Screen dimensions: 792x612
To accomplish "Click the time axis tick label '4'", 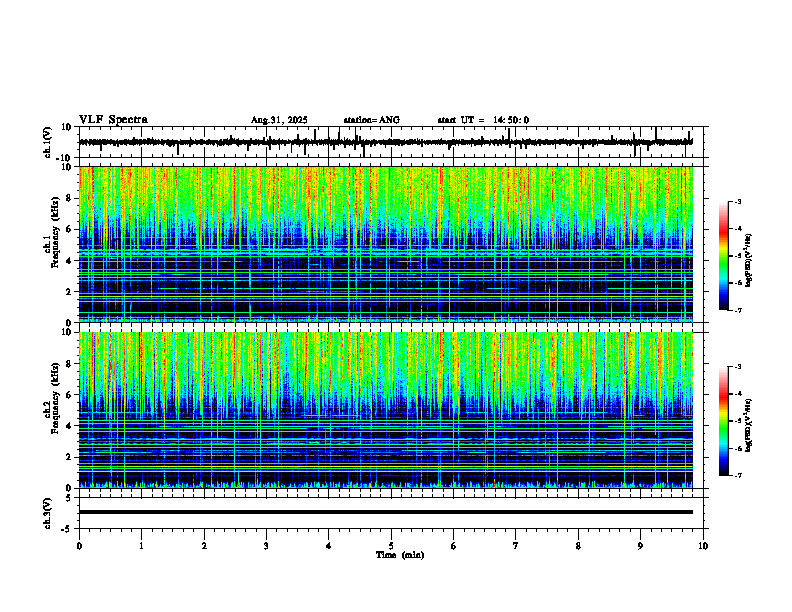I will (x=329, y=546).
